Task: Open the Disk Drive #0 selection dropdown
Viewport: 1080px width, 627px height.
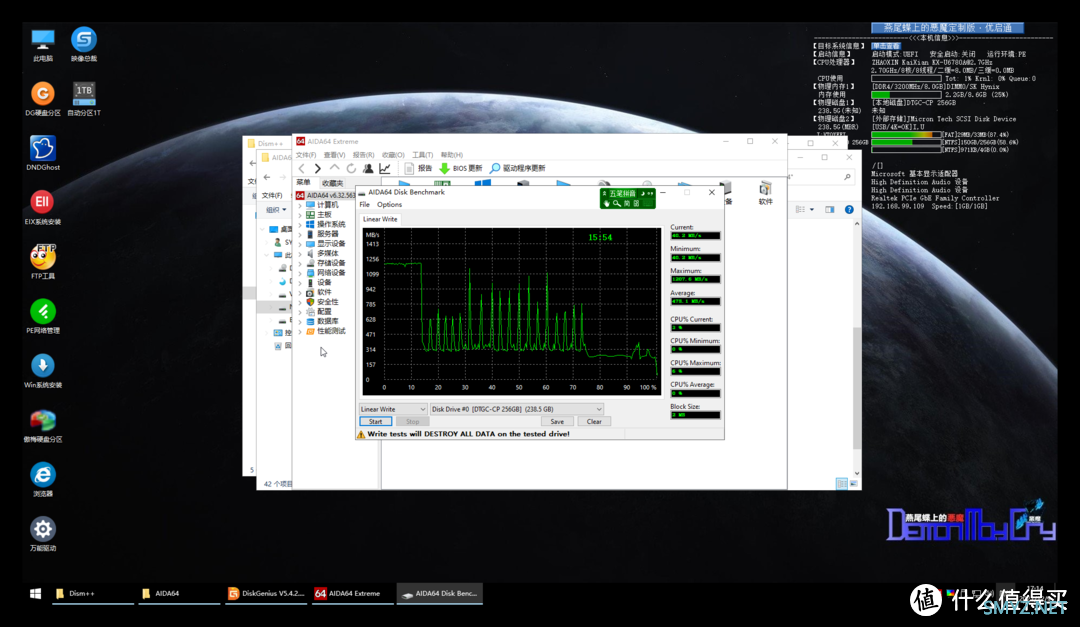Action: click(x=517, y=409)
